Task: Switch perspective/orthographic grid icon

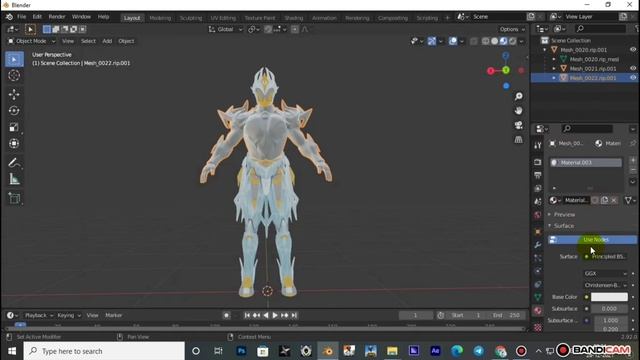Action: pos(518,140)
